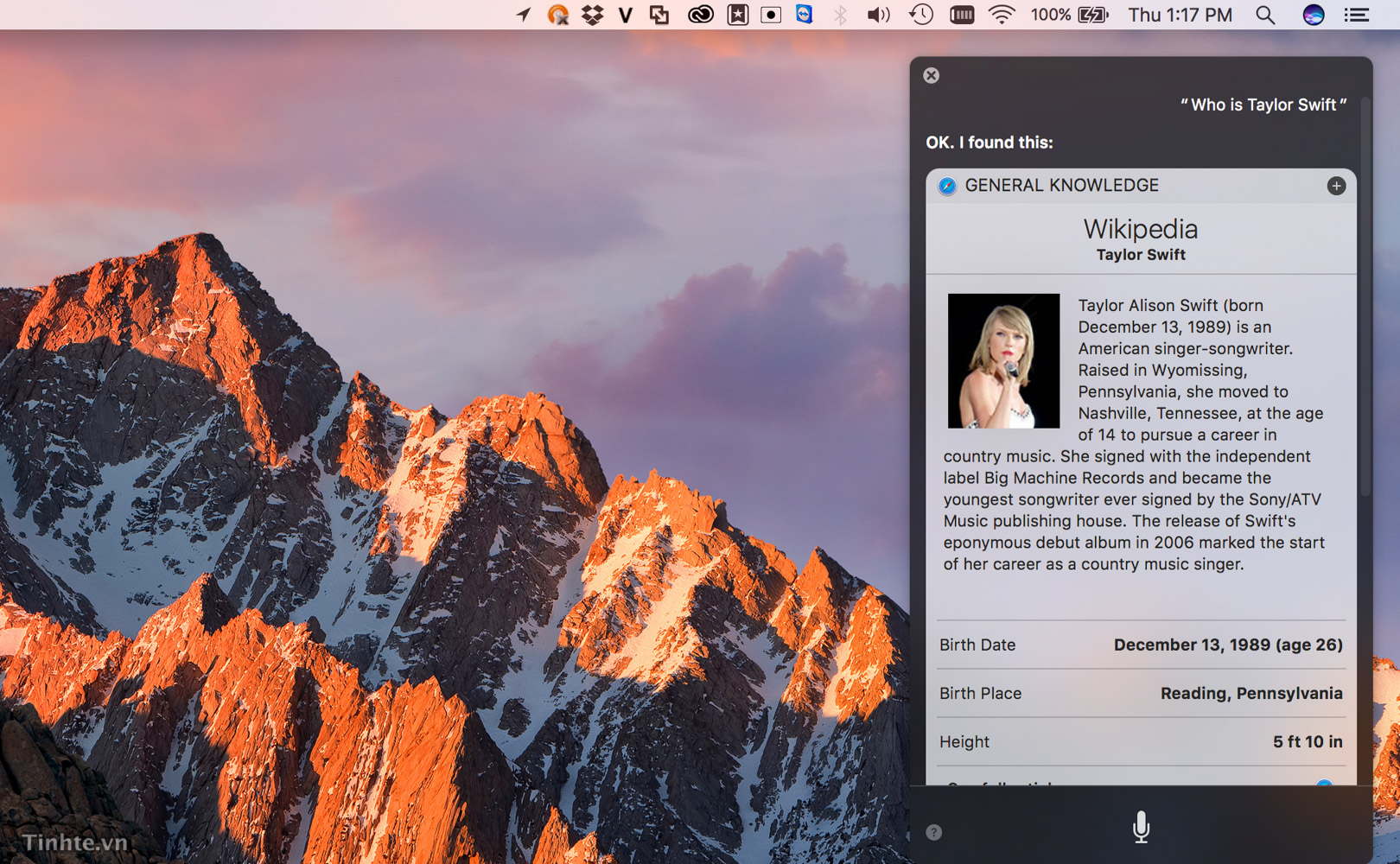
Task: Open Notification Center list icon
Action: [x=1356, y=15]
